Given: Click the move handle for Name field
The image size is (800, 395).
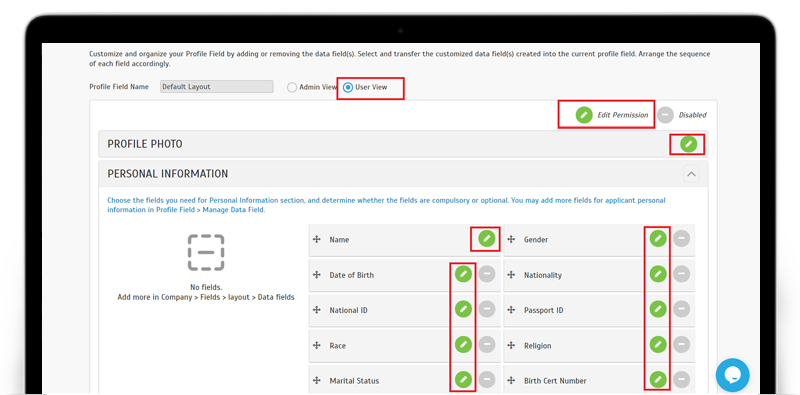Looking at the screenshot, I should (x=316, y=239).
